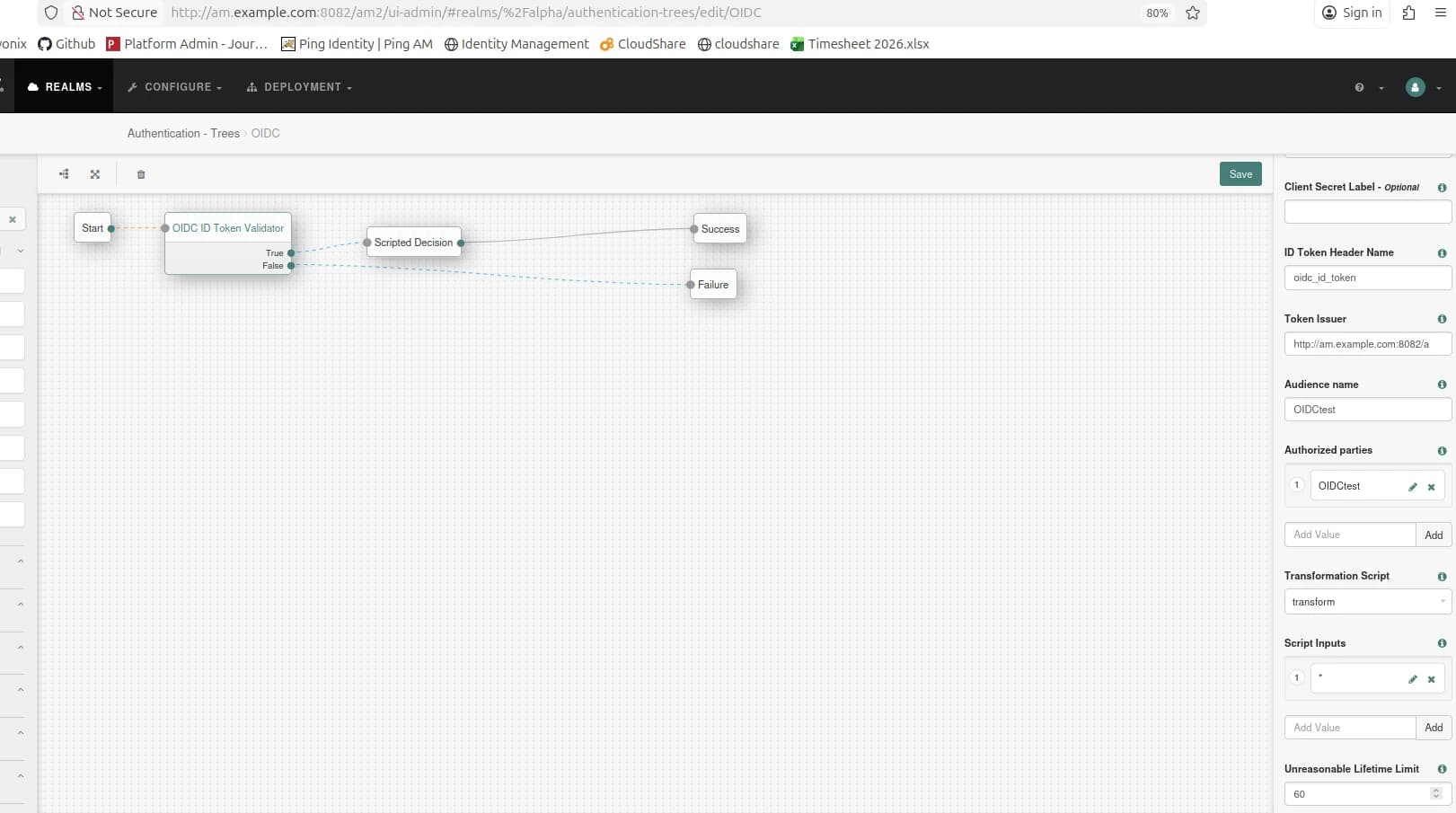The width and height of the screenshot is (1456, 813).
Task: Click the True outcome connector dot
Action: tap(291, 253)
